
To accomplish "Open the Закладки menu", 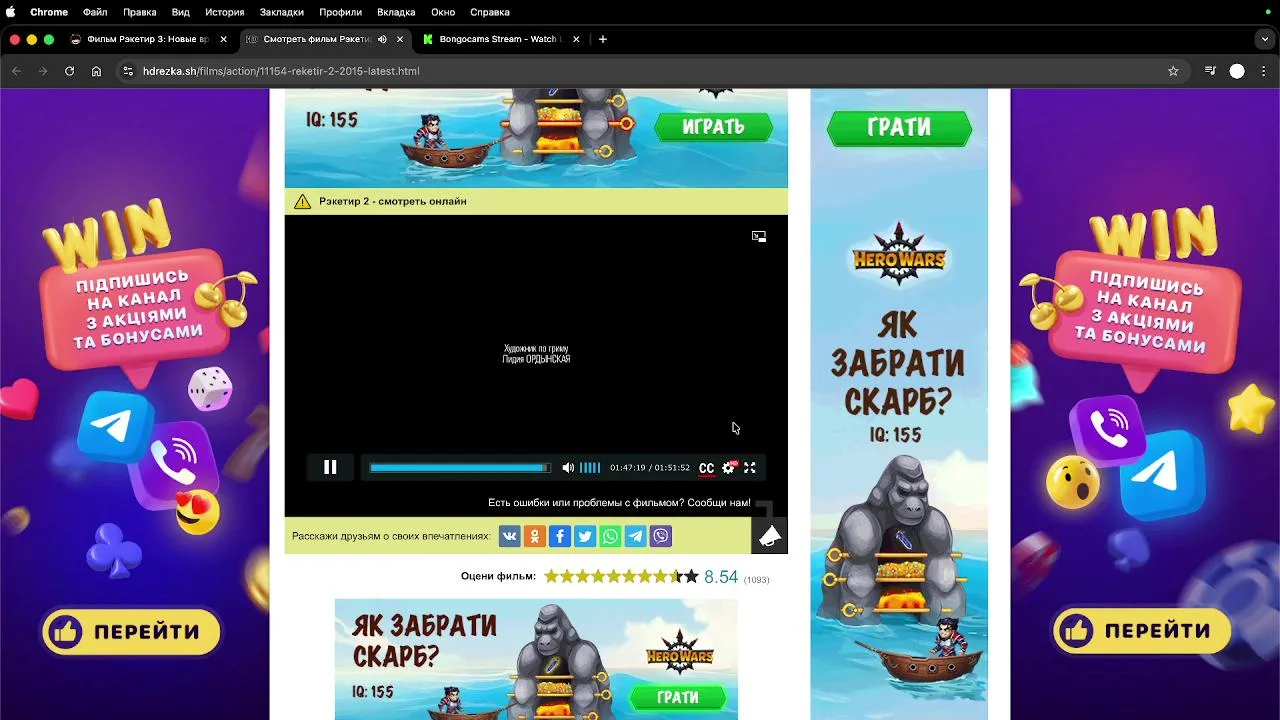I will pos(282,12).
